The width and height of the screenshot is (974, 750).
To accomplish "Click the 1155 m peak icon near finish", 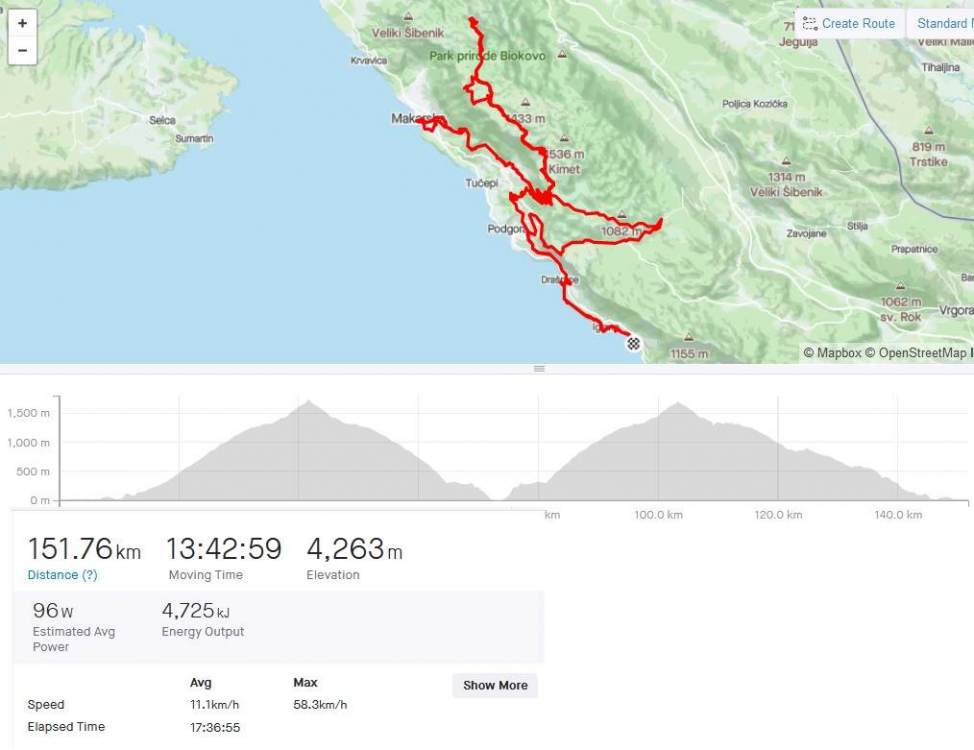I will (689, 338).
